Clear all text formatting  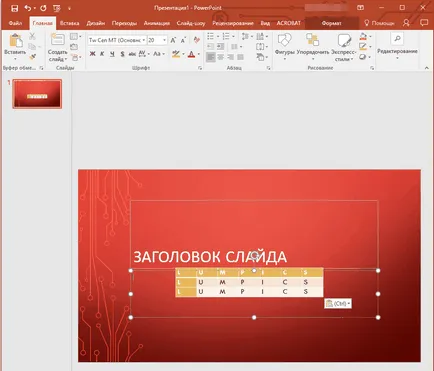(x=197, y=40)
